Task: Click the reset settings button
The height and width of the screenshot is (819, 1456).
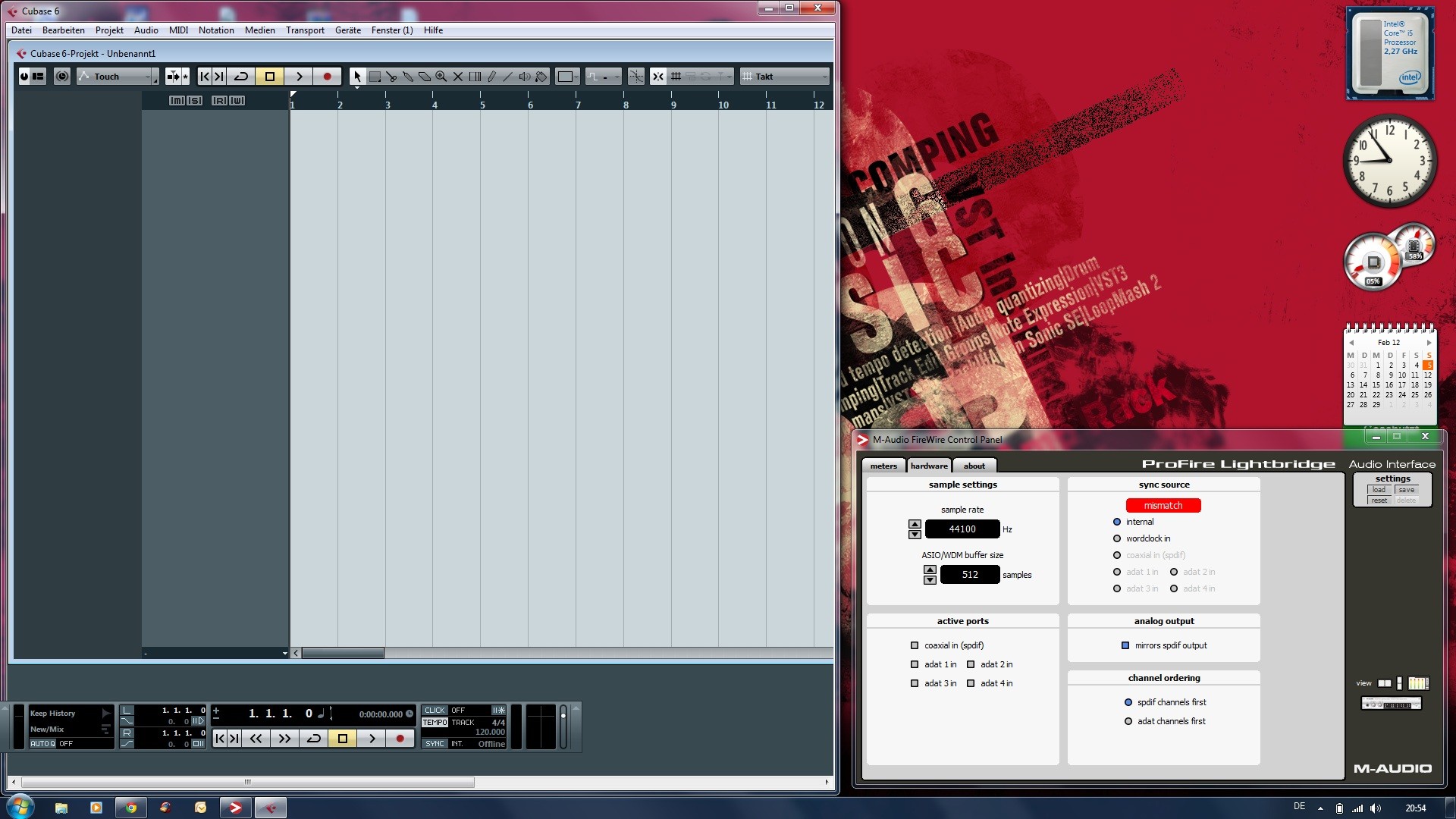Action: (x=1379, y=500)
